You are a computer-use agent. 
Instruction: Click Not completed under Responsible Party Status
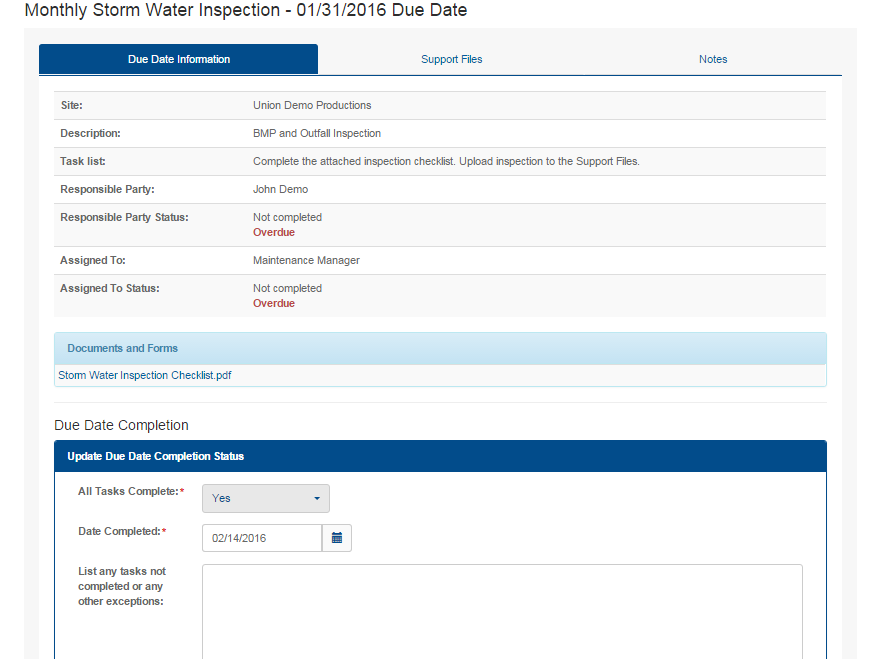click(288, 217)
